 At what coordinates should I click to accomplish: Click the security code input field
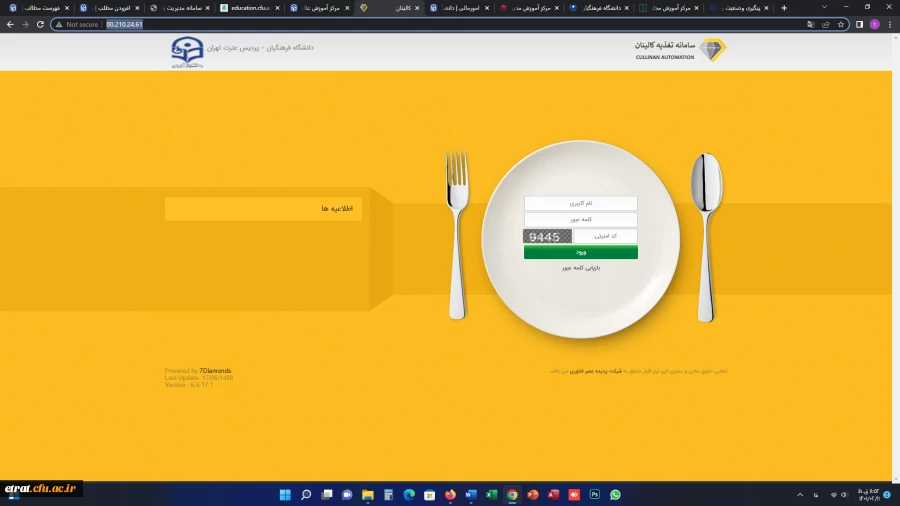tap(605, 237)
